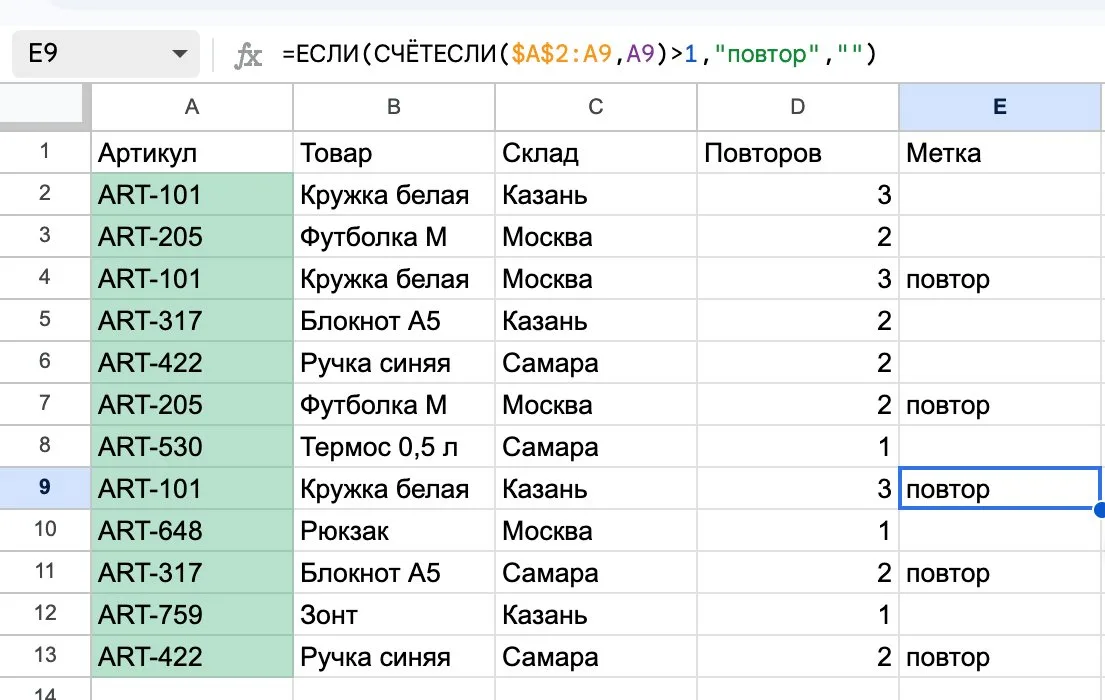Select row 12 header
Screen dimensions: 1105x700
(45, 613)
